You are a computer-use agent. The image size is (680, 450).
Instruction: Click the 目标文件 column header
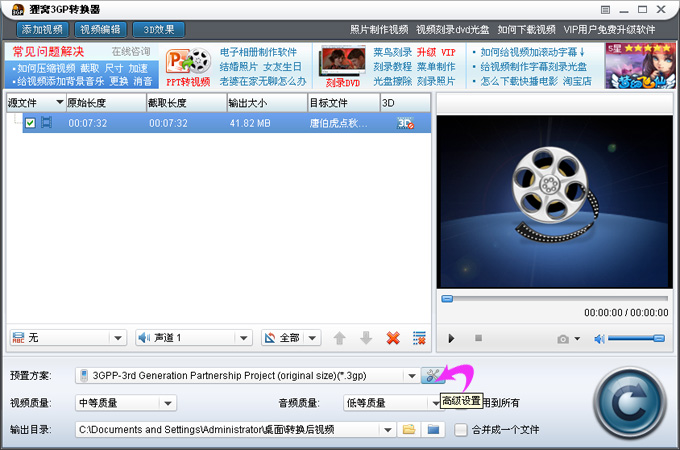(344, 103)
